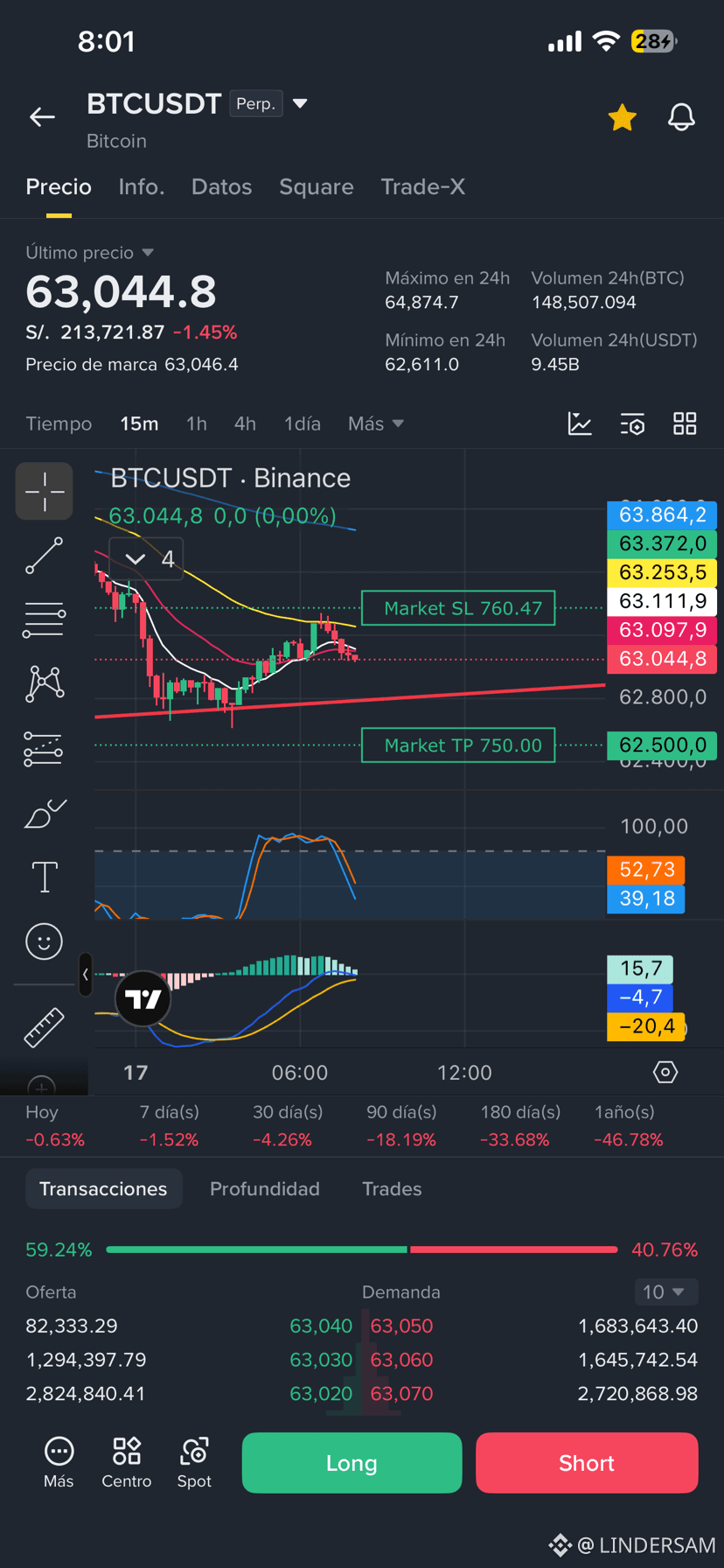724x1568 pixels.
Task: Tap the red Short button
Action: click(587, 1462)
